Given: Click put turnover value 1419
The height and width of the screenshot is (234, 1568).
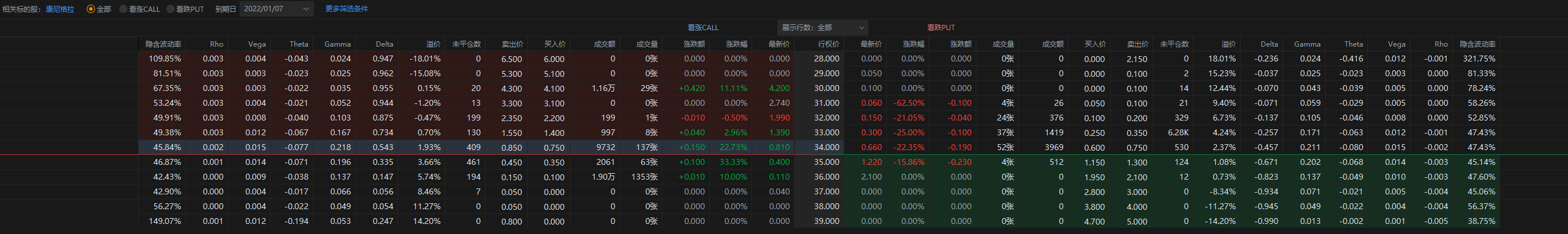Looking at the screenshot, I should (1054, 132).
